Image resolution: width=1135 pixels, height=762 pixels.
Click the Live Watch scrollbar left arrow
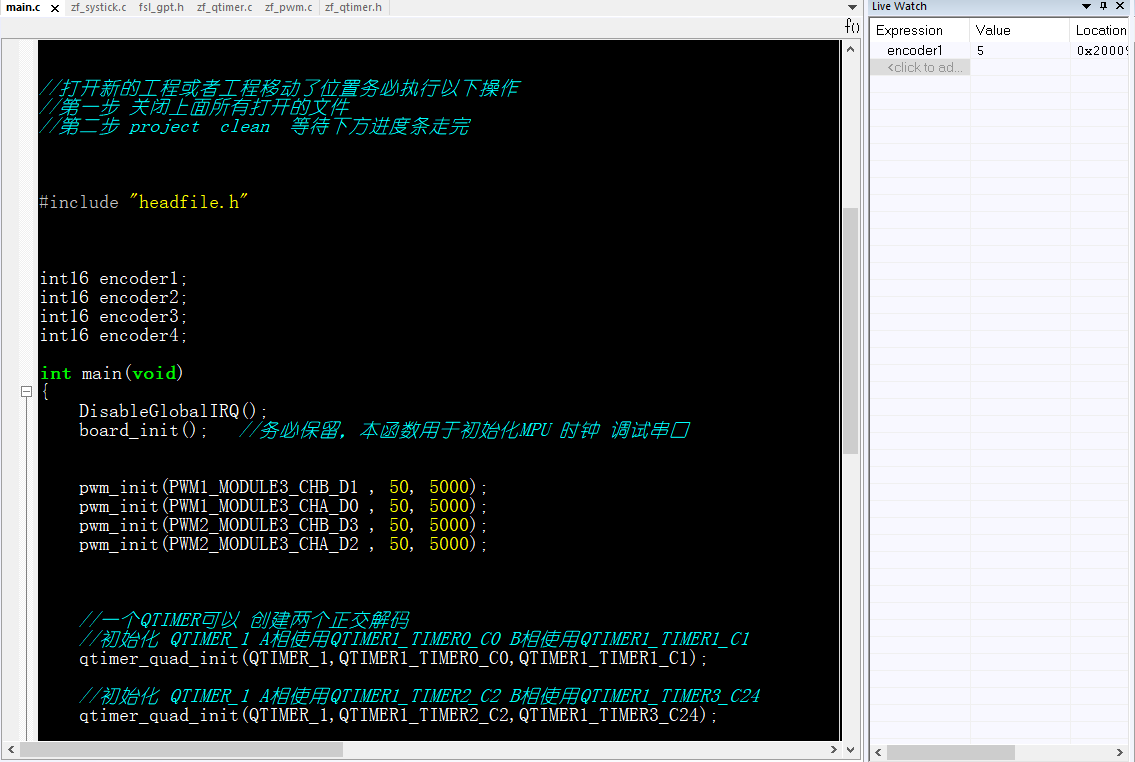[878, 753]
